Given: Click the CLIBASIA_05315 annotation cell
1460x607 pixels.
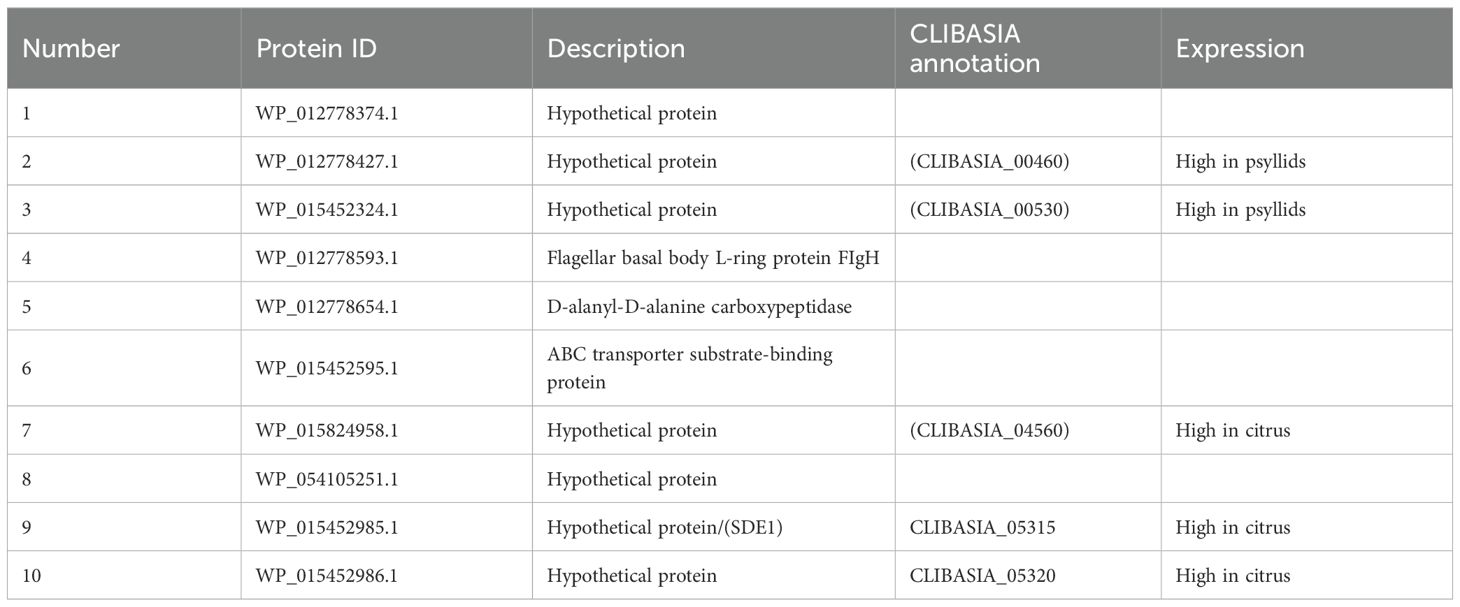Looking at the screenshot, I should pyautogui.click(x=982, y=527).
